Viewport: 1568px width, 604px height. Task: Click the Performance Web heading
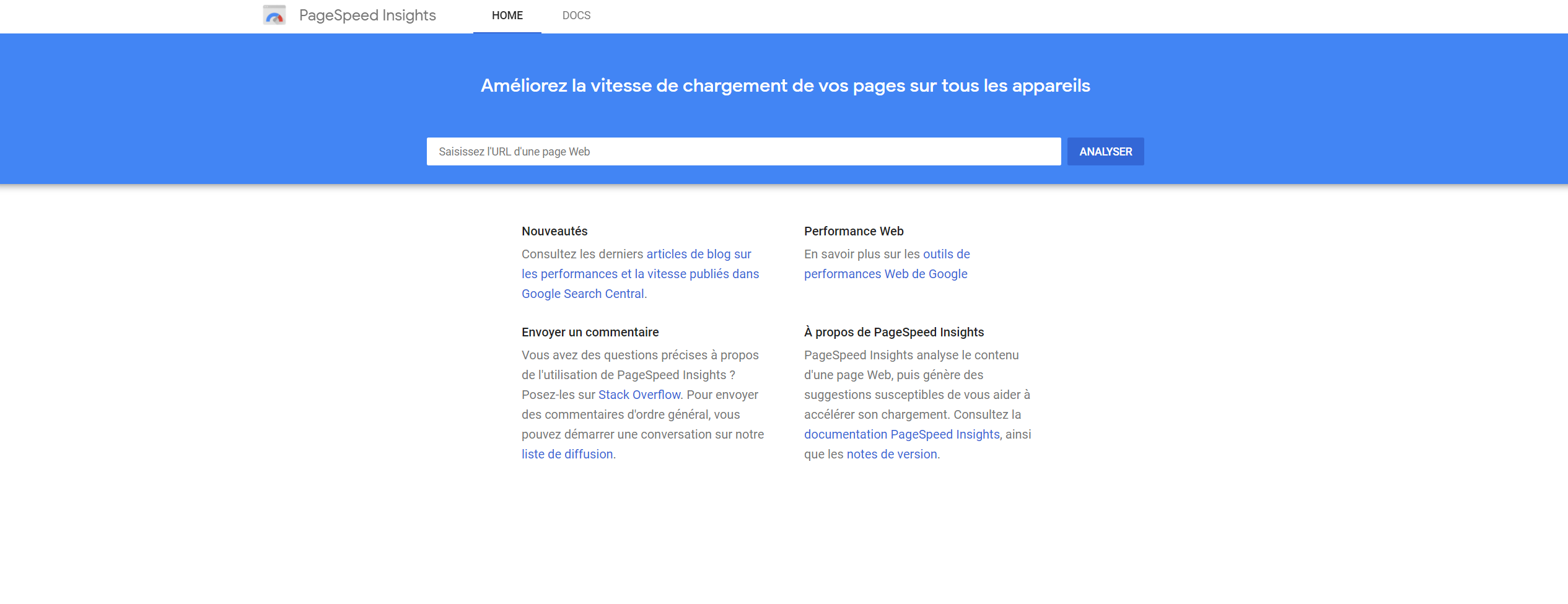tap(854, 231)
